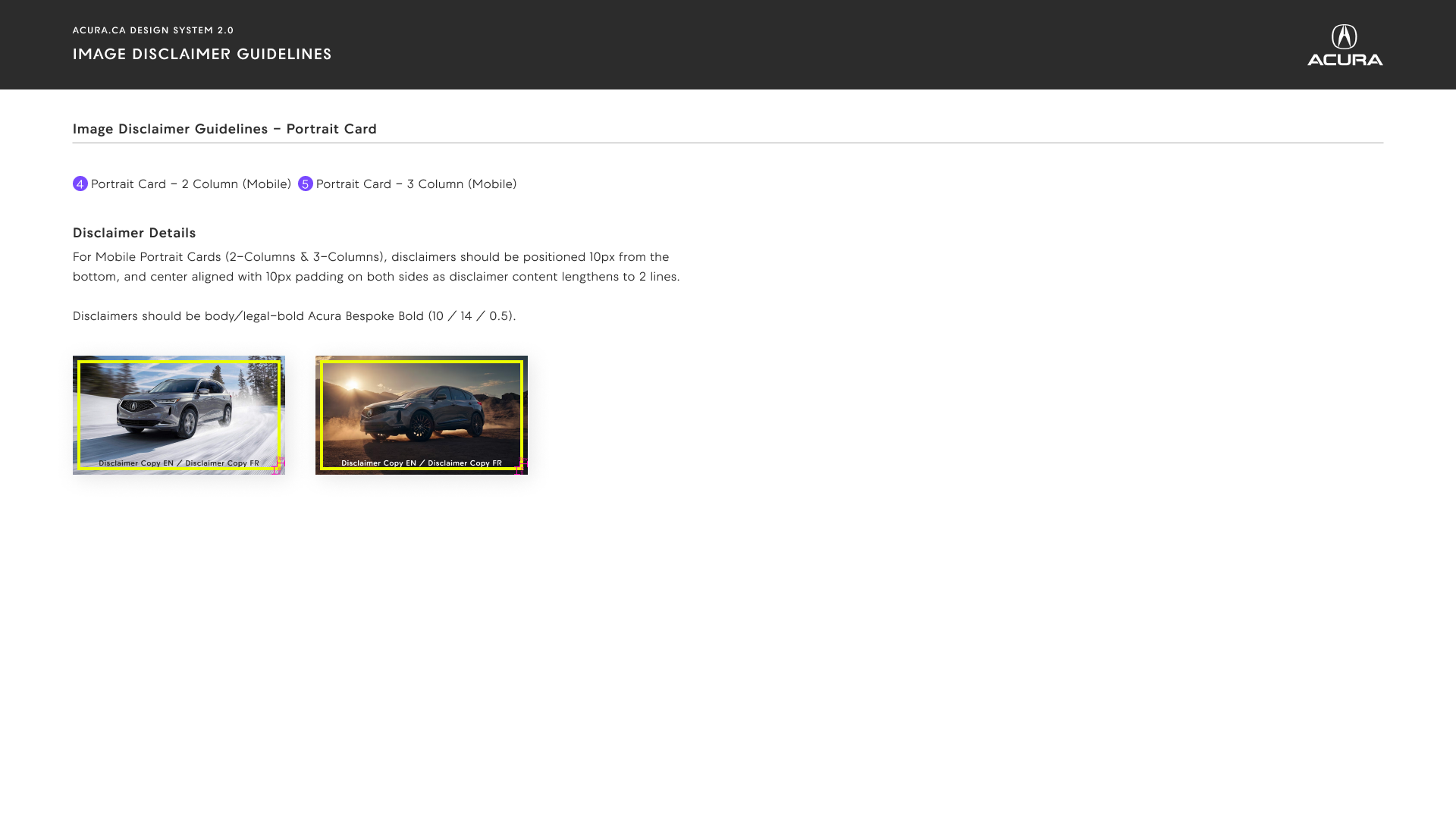Viewport: 1456px width, 819px height.
Task: Select 'Portrait Card – 3 Column (Mobile)' label
Action: click(416, 184)
